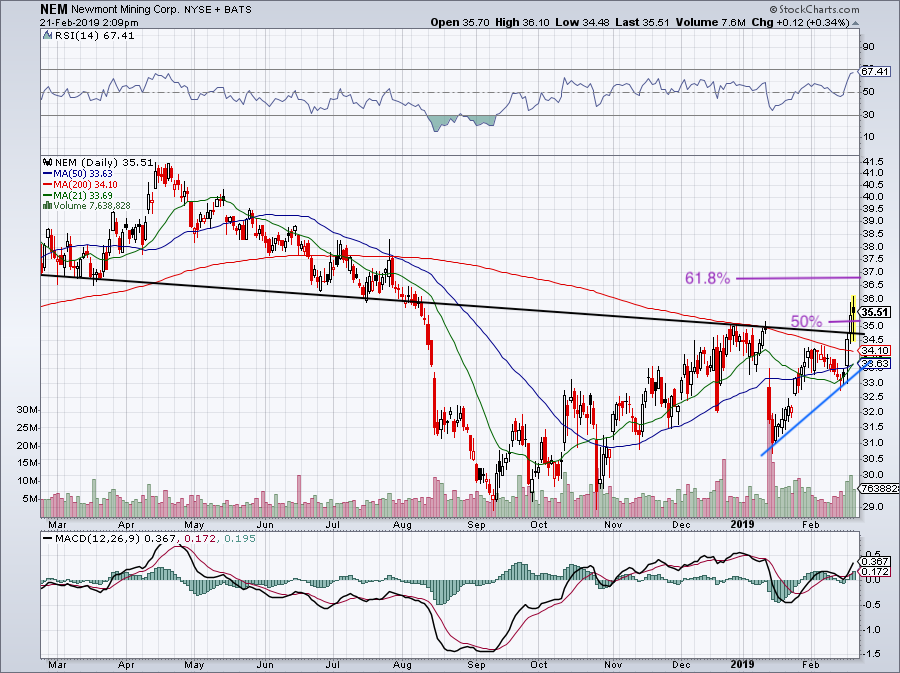Screen dimensions: 900x673
Task: Open the StockCharts.com copyright link
Action: tap(814, 9)
